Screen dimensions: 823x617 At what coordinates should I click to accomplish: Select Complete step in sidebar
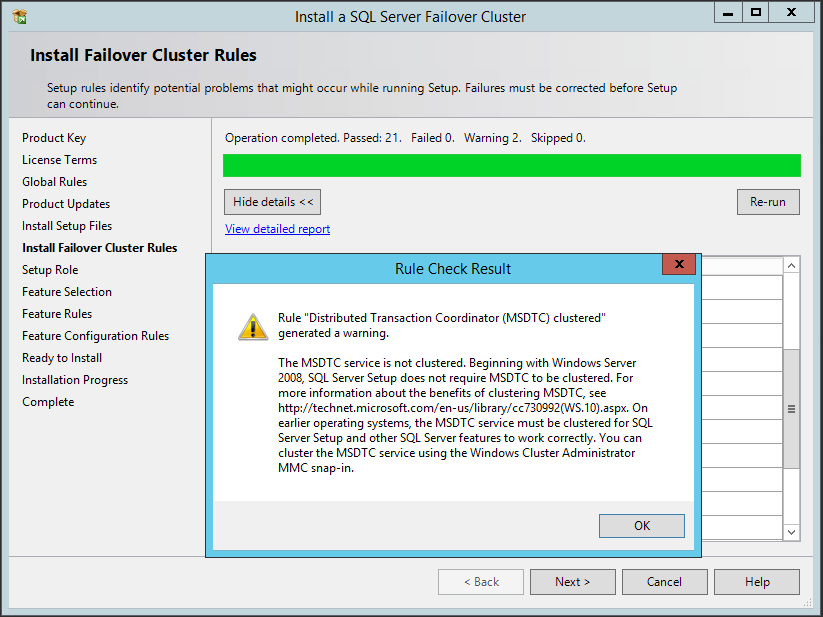coord(48,402)
